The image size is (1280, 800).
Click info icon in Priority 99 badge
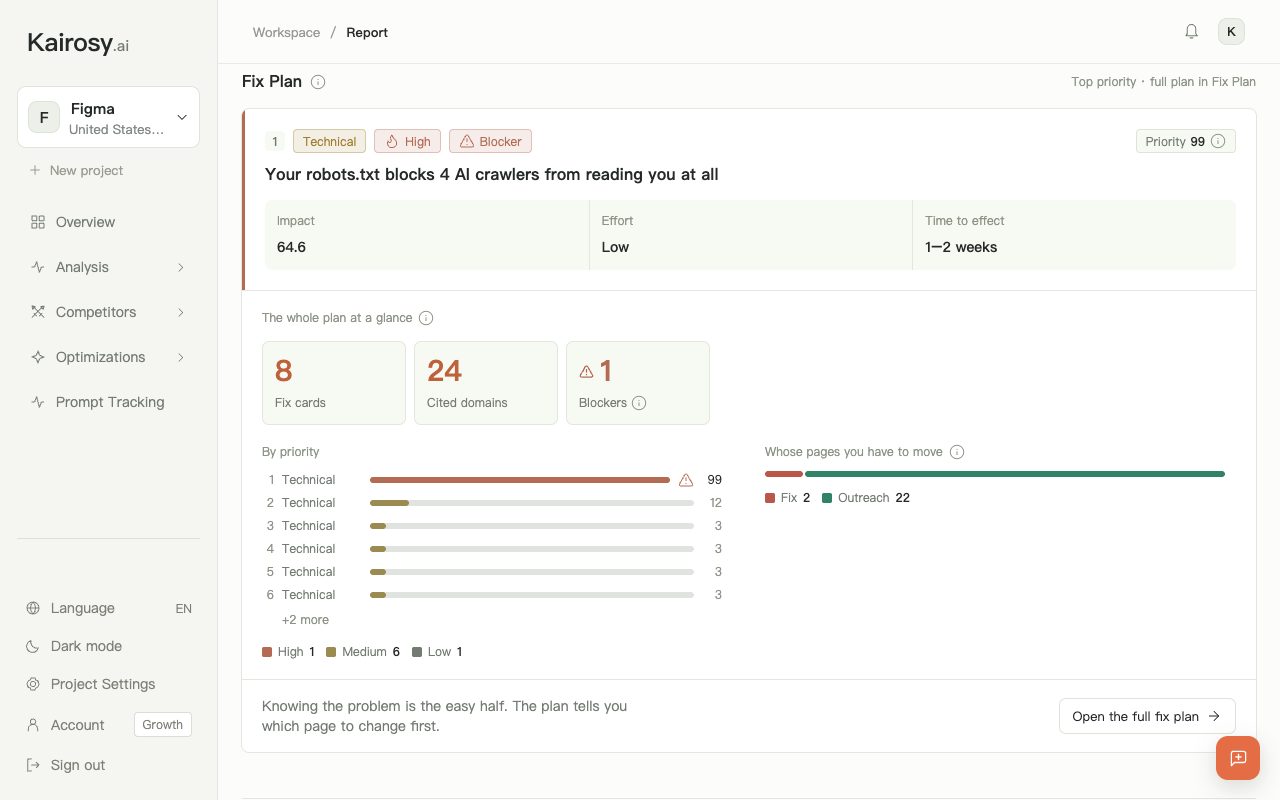pyautogui.click(x=1218, y=141)
